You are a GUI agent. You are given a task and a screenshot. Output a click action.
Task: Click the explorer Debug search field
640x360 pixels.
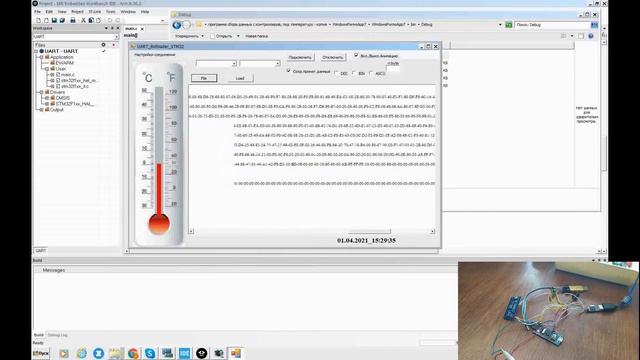[552, 25]
